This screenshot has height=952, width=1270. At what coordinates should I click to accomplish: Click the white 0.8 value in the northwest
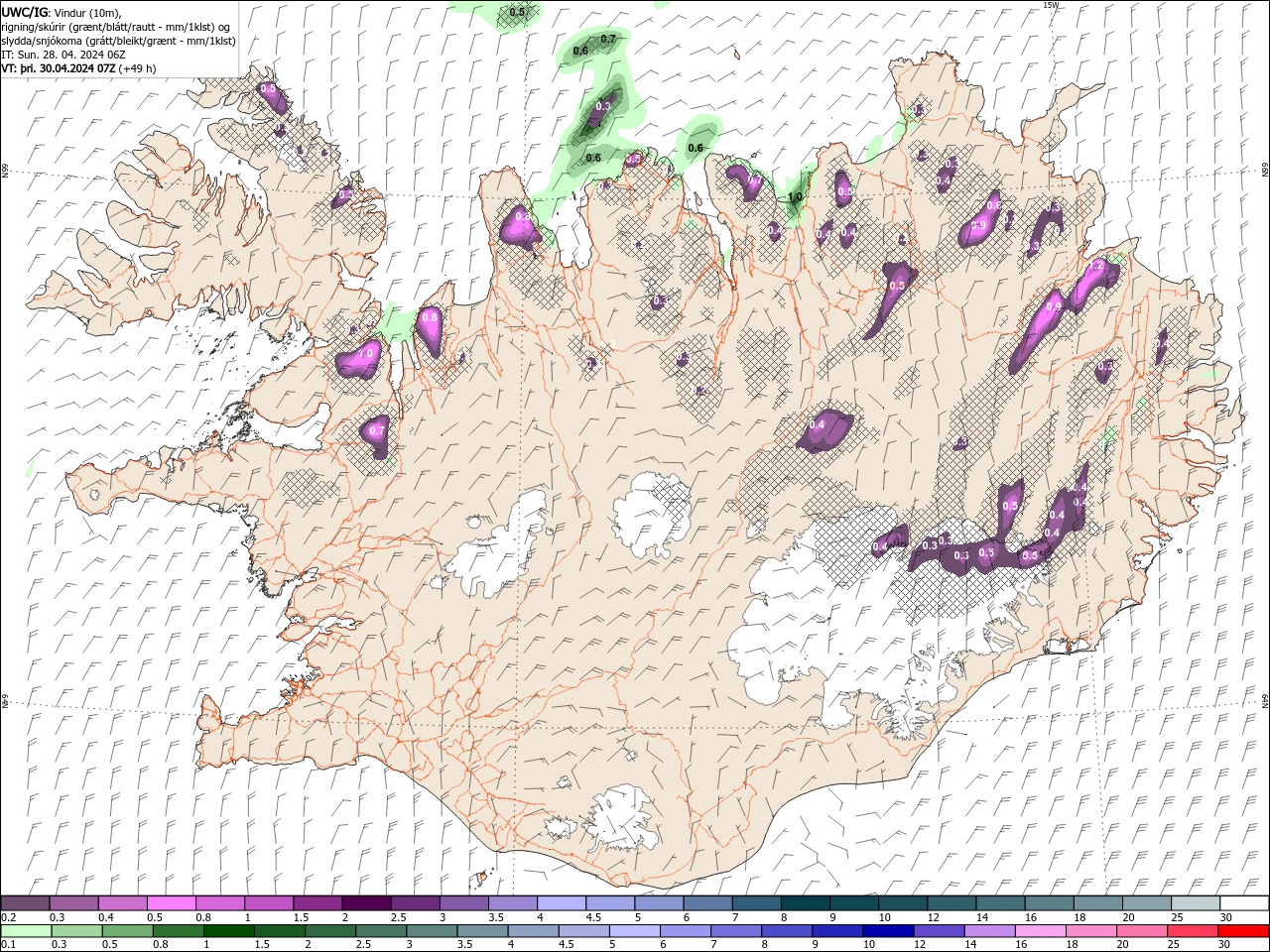(429, 317)
